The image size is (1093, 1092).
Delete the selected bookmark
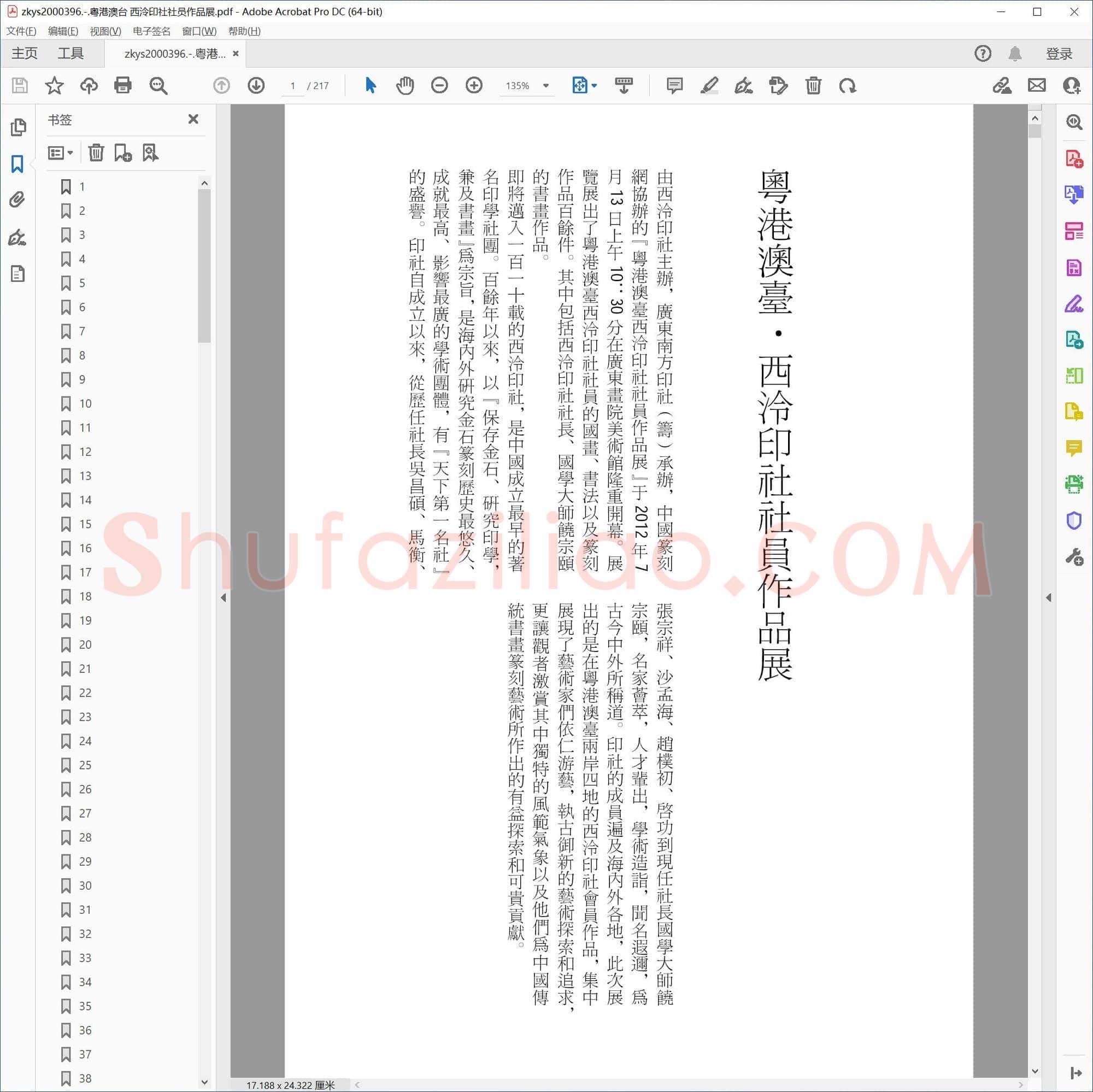[96, 153]
